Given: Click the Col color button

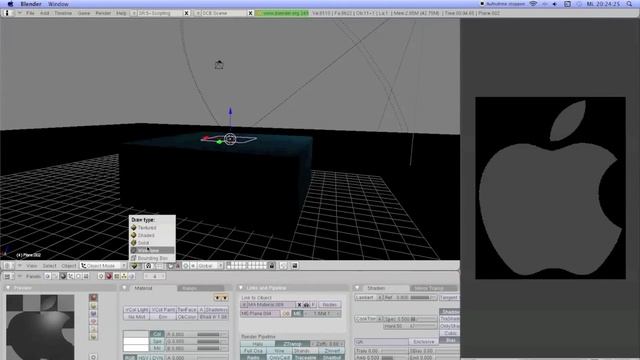Looking at the screenshot, I should [x=157, y=334].
